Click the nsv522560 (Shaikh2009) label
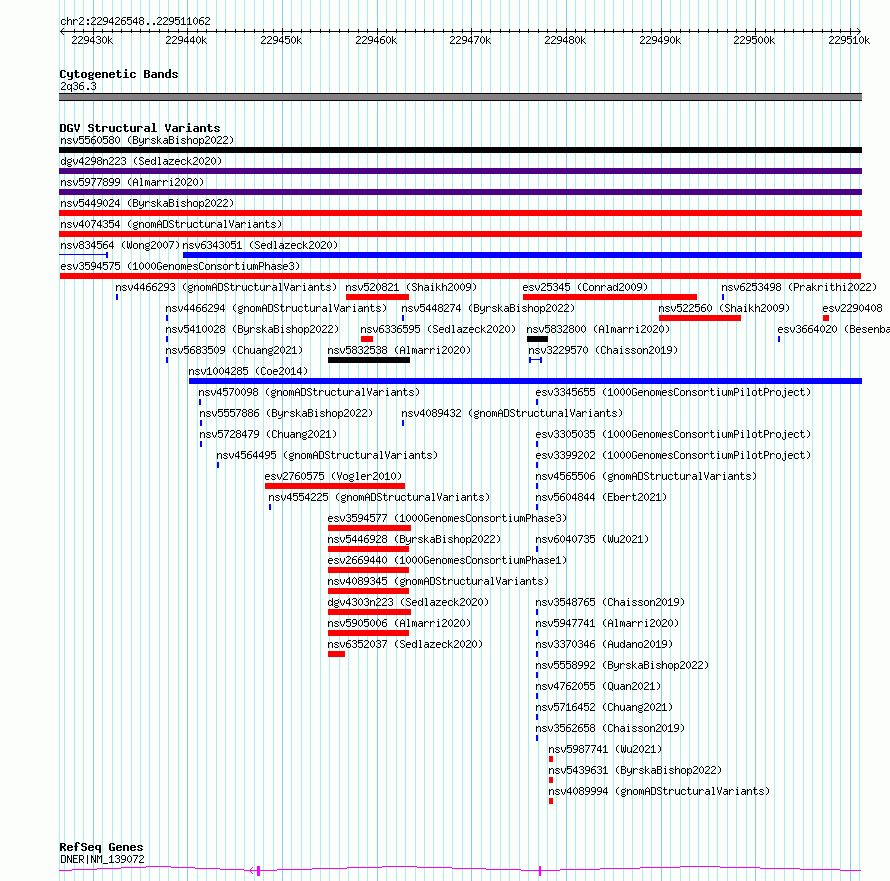The height and width of the screenshot is (881, 890). (x=724, y=308)
